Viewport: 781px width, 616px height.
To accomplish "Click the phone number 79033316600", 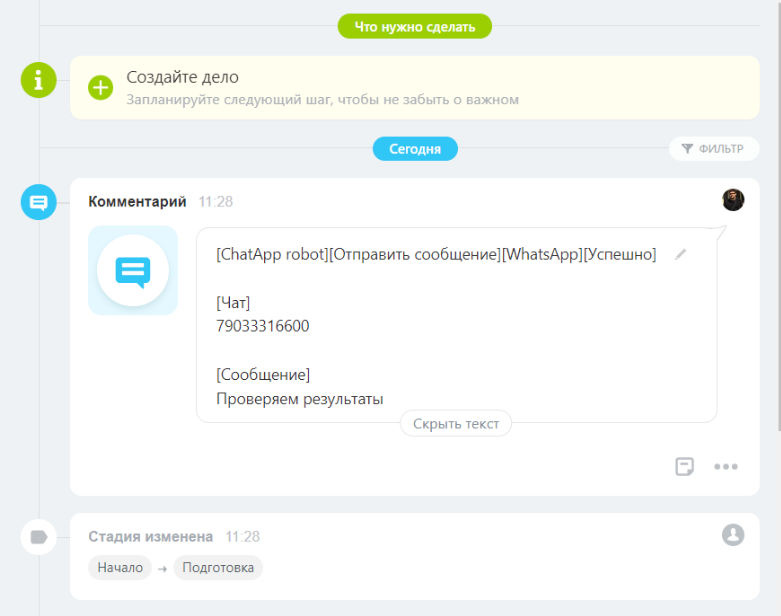I will 262,325.
